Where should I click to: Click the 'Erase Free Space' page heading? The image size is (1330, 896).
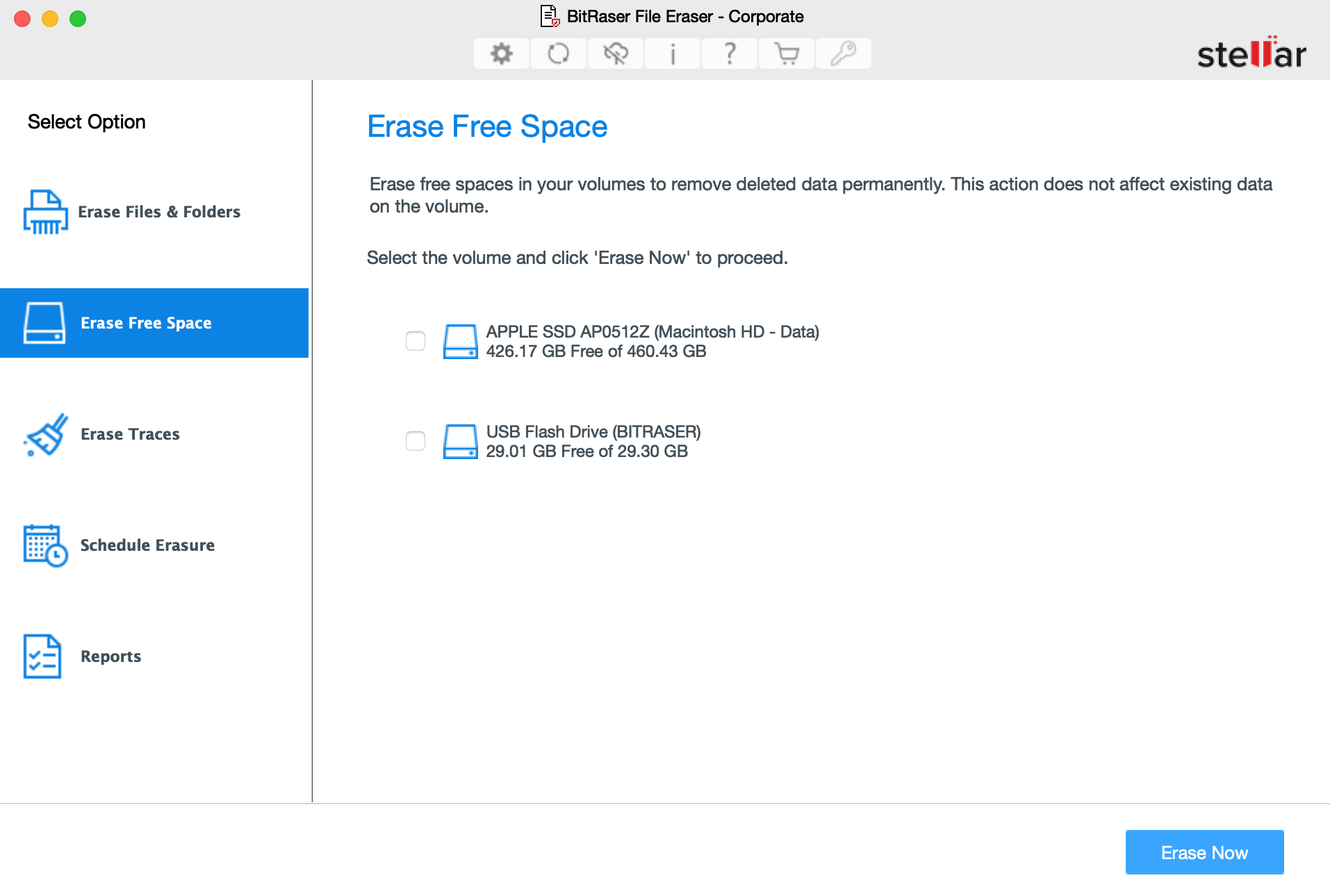click(487, 126)
